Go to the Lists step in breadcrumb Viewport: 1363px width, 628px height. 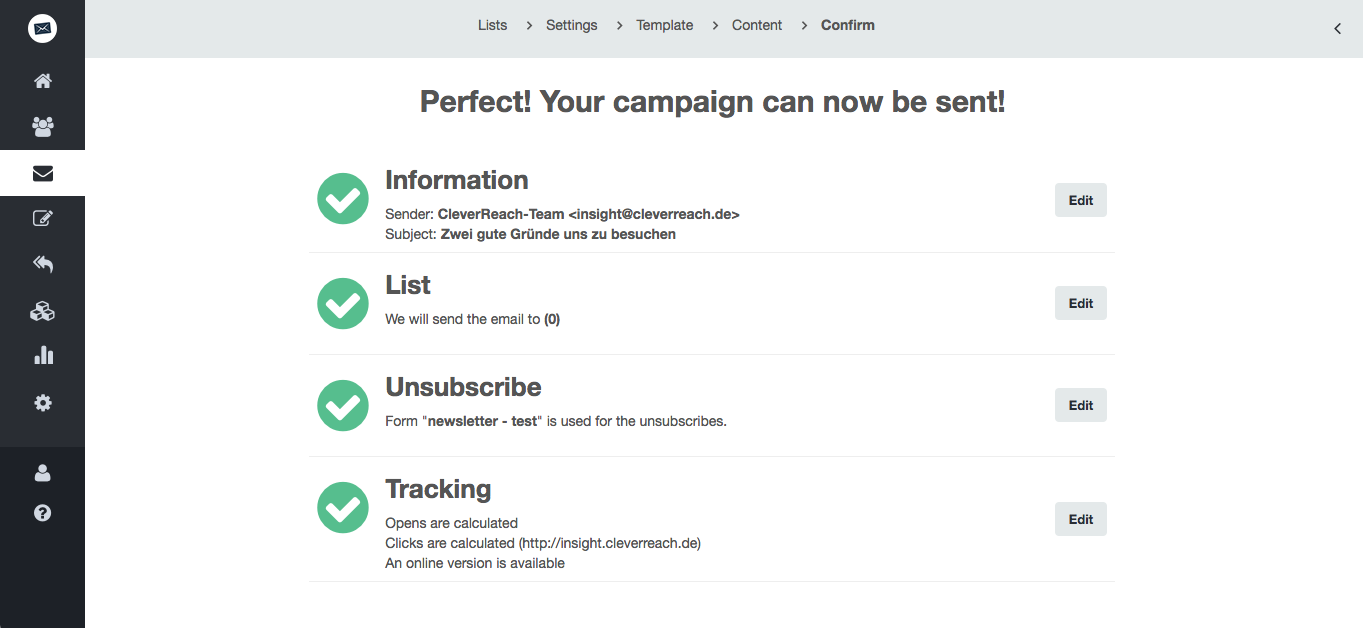point(492,25)
